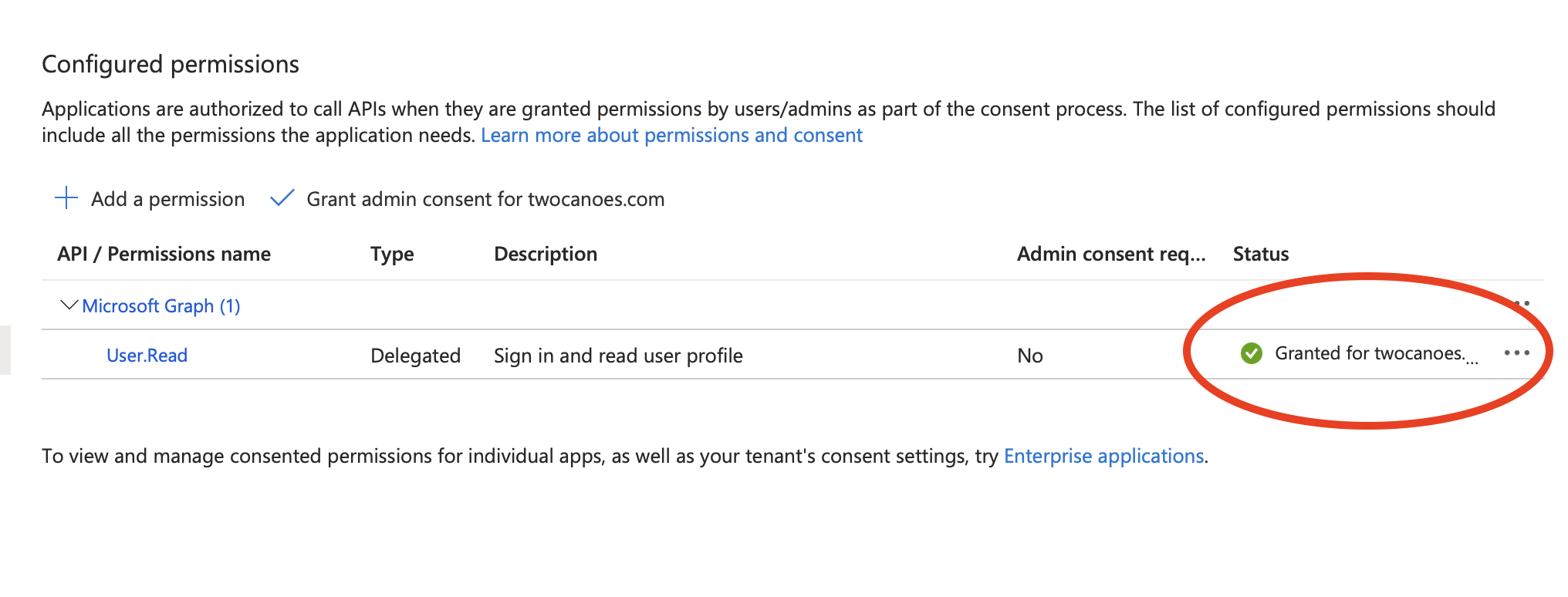This screenshot has height=597, width=1568.
Task: Click the Admin consent required column header
Action: tap(1110, 254)
